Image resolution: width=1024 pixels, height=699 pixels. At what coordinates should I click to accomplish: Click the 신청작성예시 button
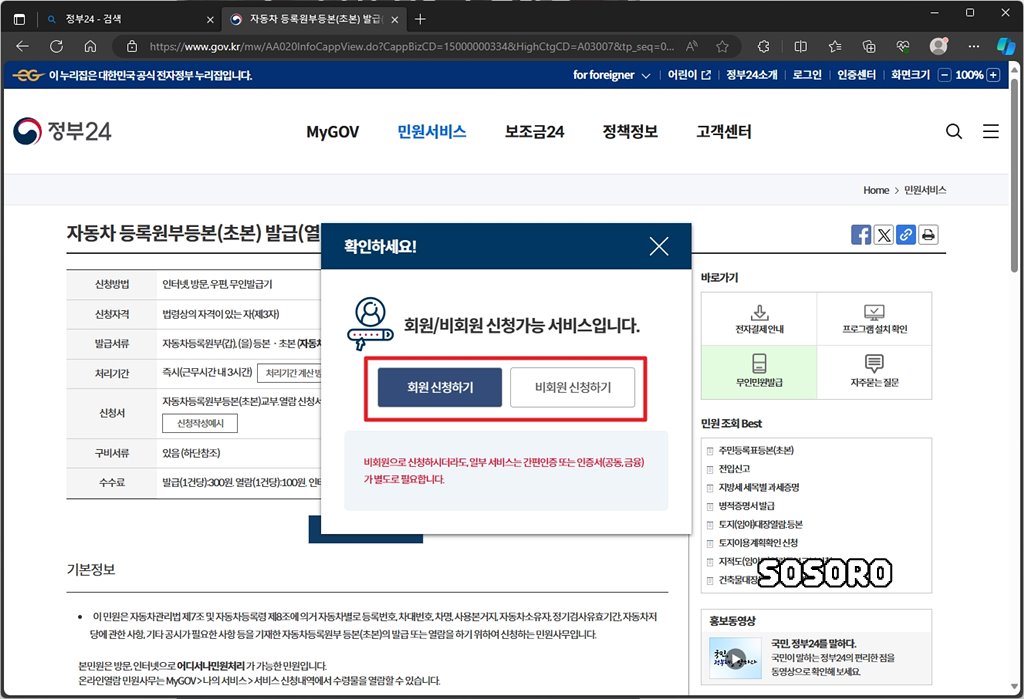(x=200, y=423)
